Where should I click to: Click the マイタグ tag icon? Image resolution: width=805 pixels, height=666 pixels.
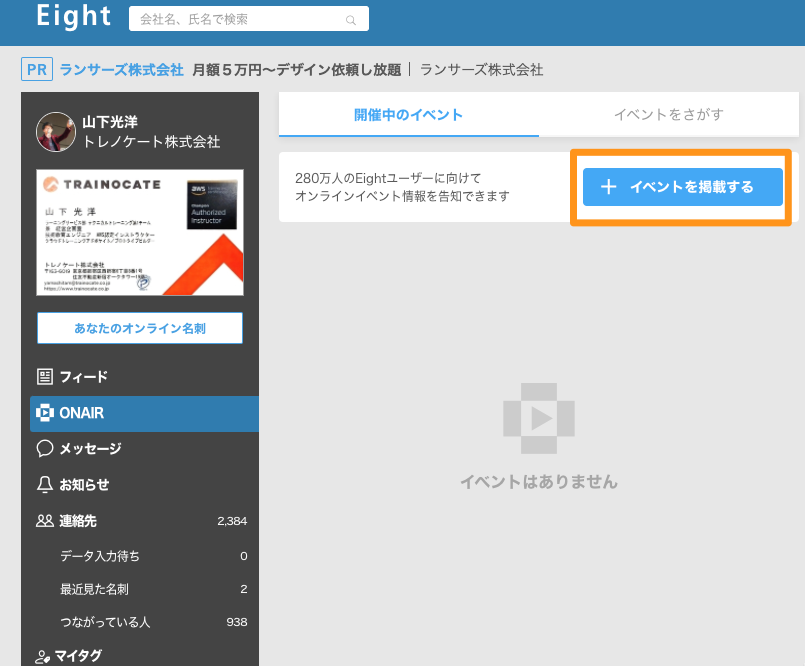[43, 657]
